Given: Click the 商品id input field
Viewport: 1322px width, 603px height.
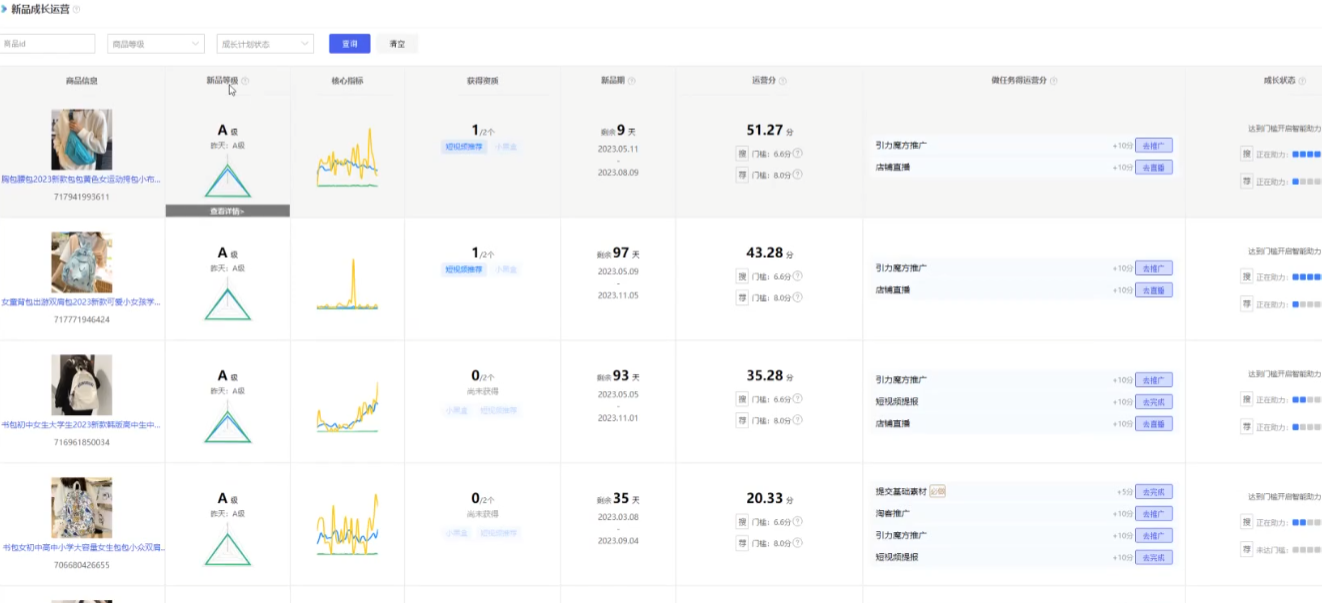Looking at the screenshot, I should coord(48,44).
